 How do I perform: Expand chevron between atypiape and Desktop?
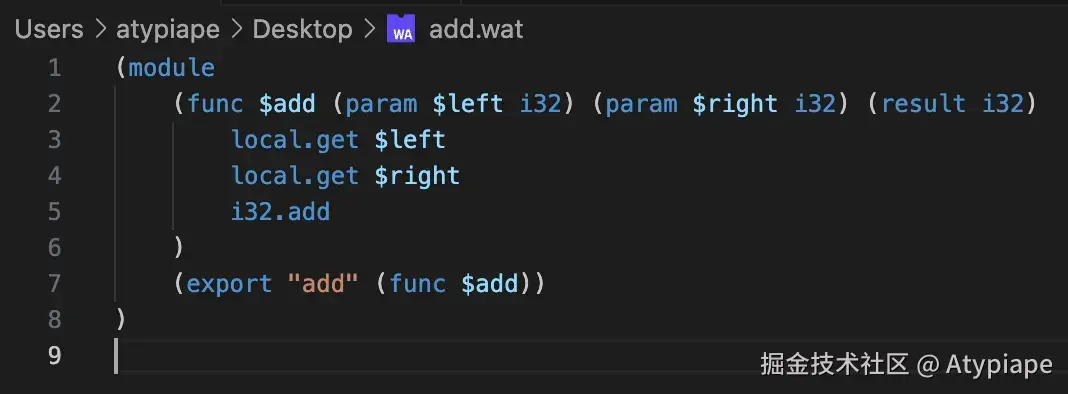click(x=236, y=30)
